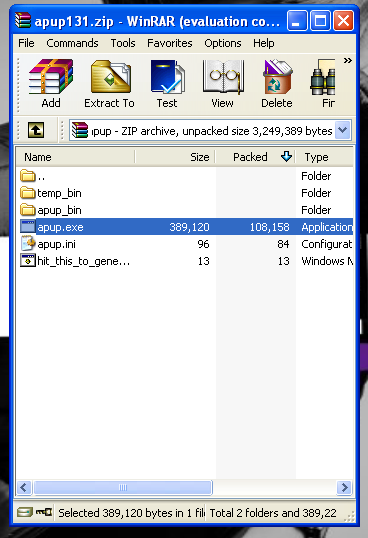Sort by the Name column header

click(75, 157)
